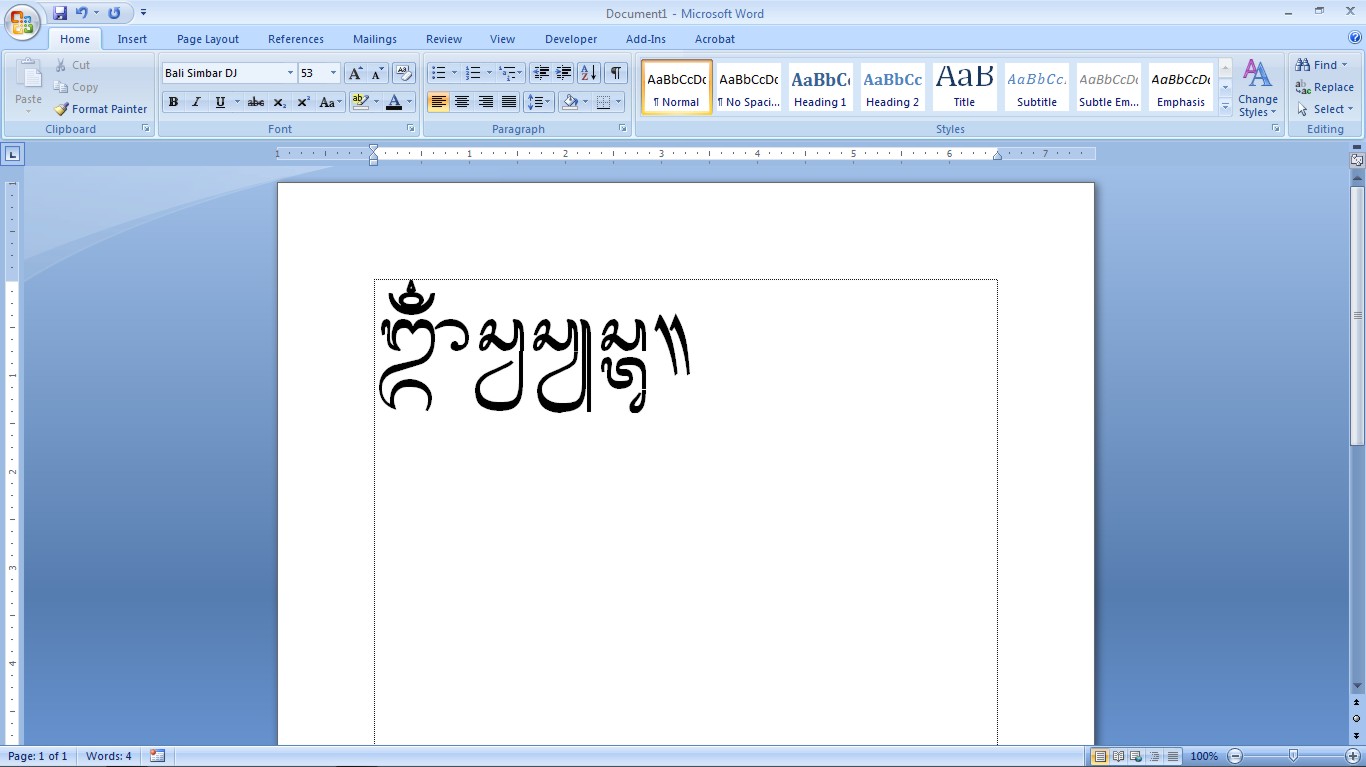This screenshot has height=767, width=1366.
Task: Open the font color swatch dropdown
Action: coord(407,102)
